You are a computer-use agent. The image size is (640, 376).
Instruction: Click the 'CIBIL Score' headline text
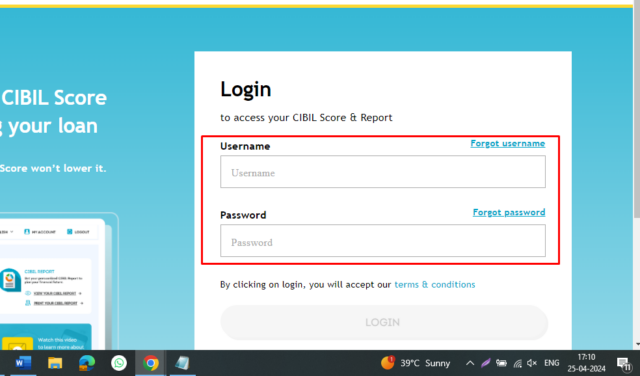53,98
